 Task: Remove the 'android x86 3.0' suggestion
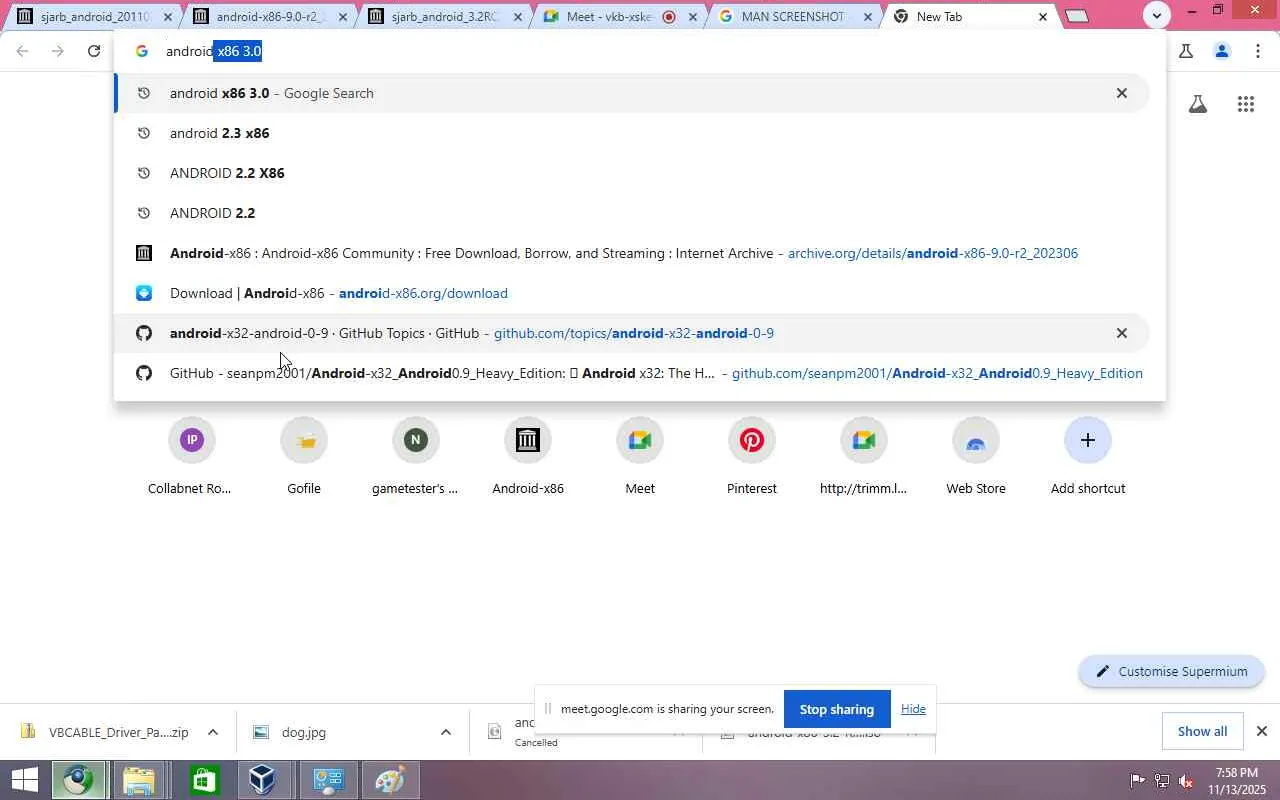(x=1121, y=93)
